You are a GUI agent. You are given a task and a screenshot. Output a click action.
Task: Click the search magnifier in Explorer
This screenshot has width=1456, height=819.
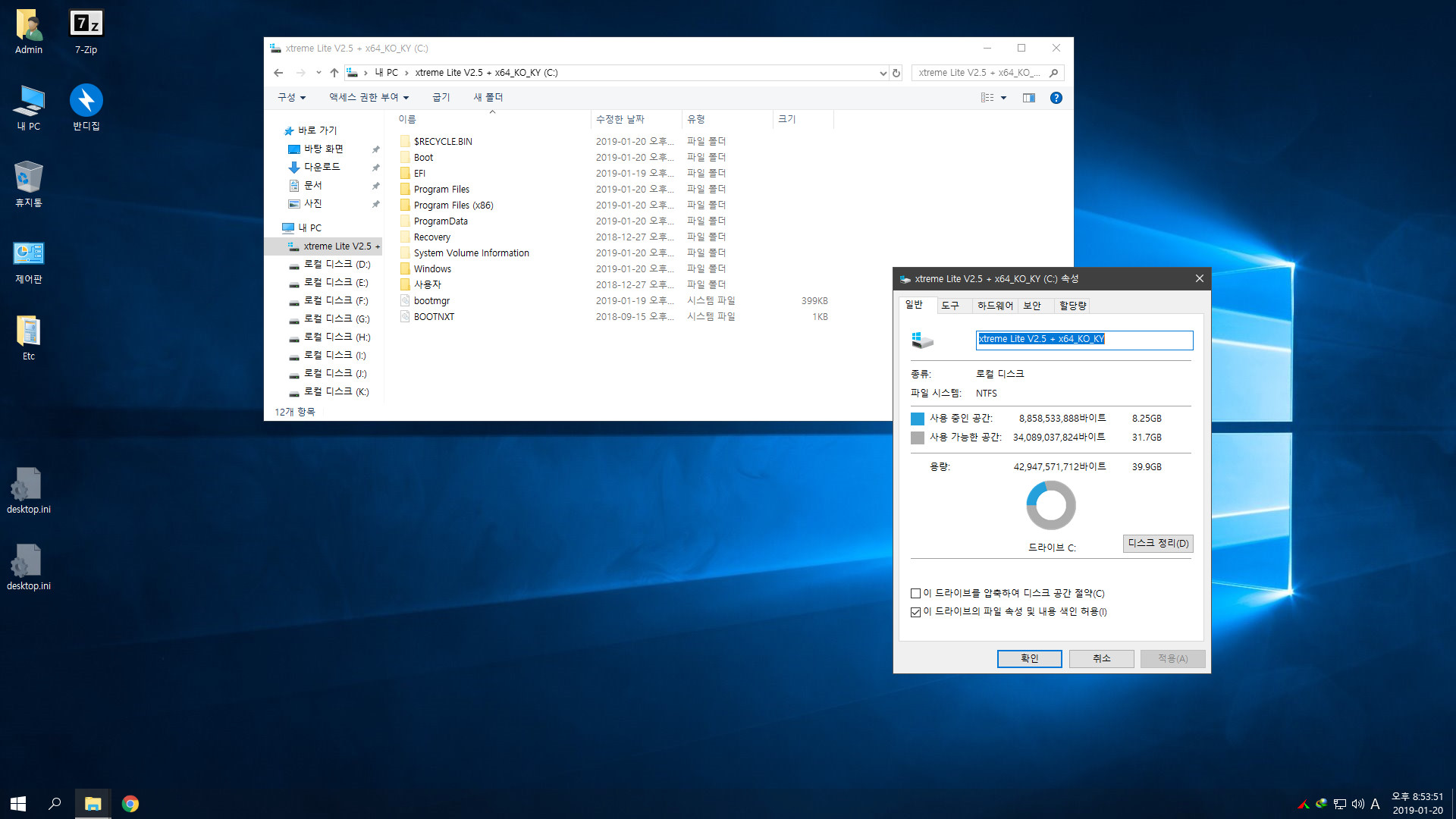pos(1053,73)
